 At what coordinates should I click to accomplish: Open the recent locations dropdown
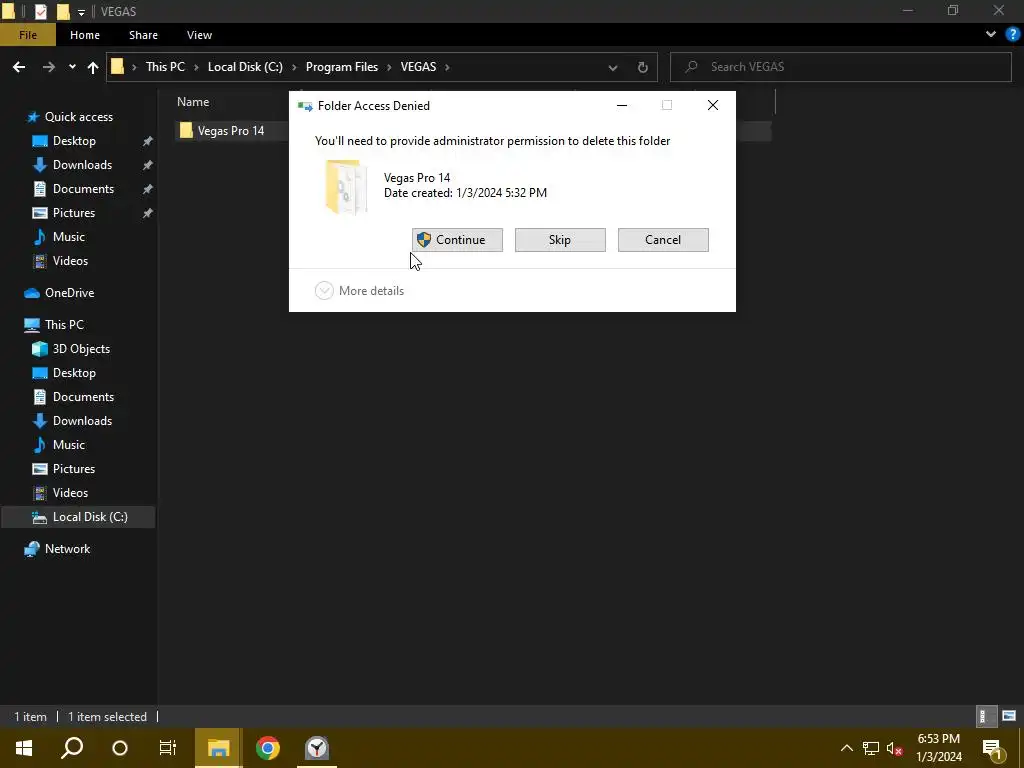click(72, 67)
